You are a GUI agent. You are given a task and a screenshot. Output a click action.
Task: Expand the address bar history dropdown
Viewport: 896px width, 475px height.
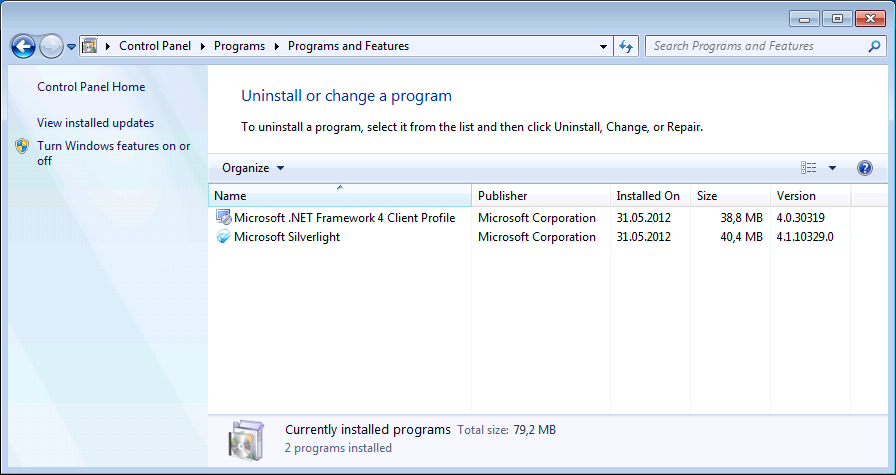click(603, 47)
